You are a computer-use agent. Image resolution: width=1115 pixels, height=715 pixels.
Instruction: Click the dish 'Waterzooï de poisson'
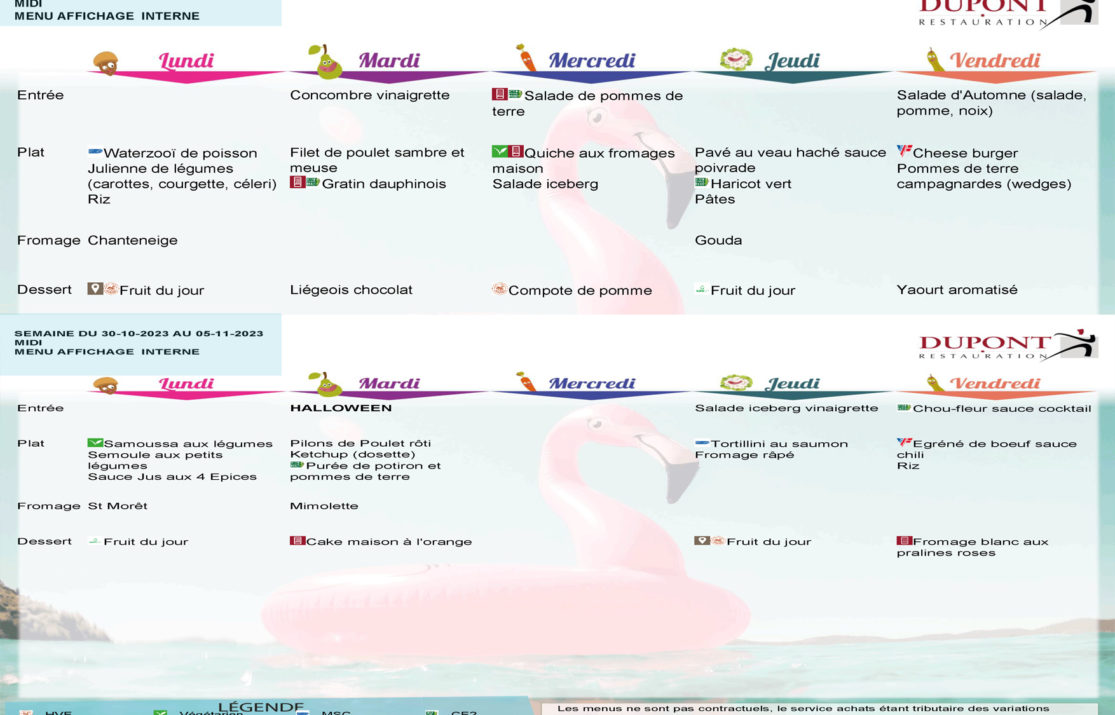click(181, 153)
